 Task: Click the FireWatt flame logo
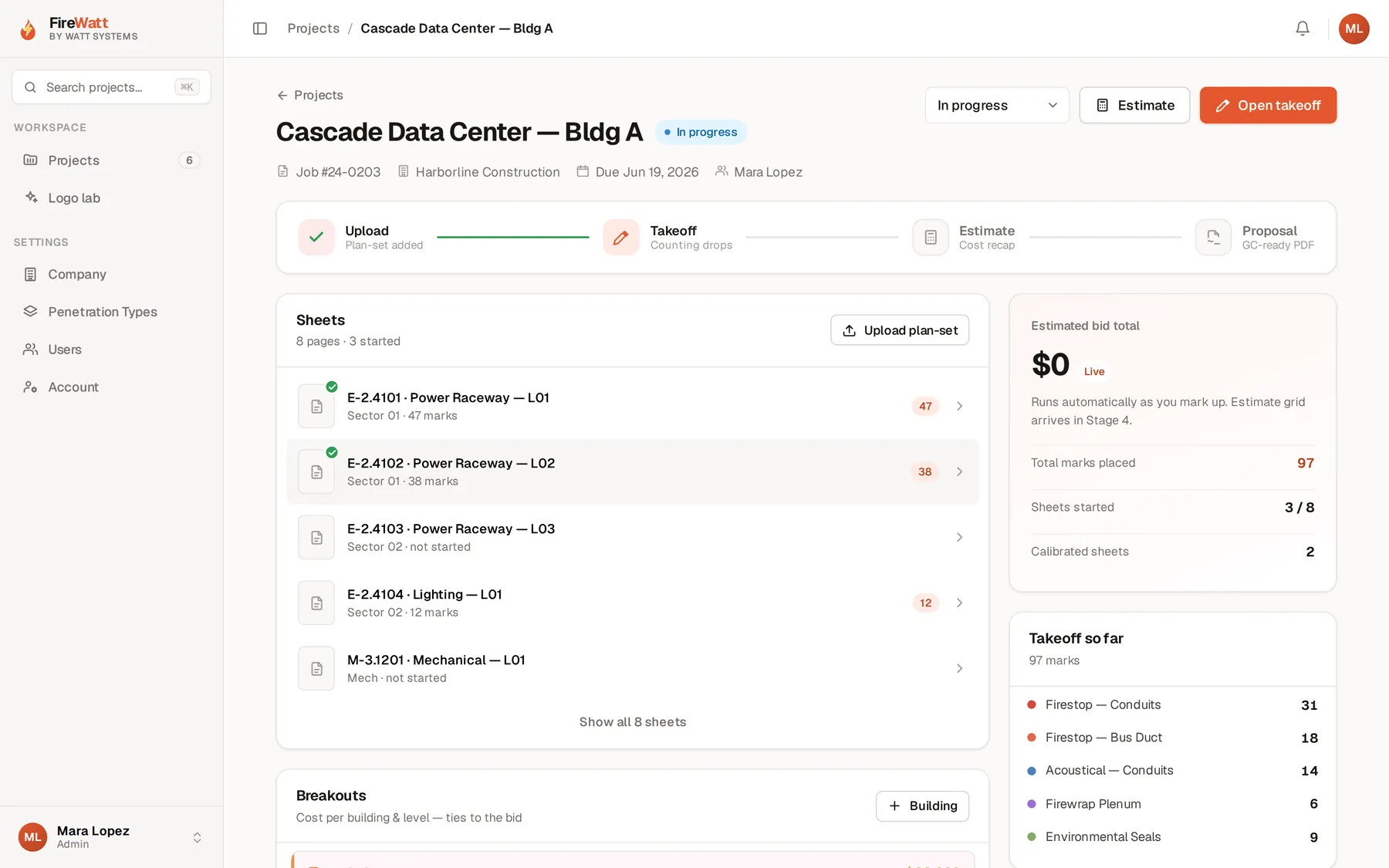point(29,29)
